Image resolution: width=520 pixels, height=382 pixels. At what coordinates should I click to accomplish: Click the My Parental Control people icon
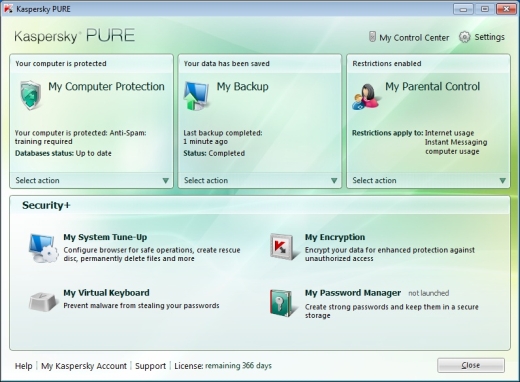(365, 97)
